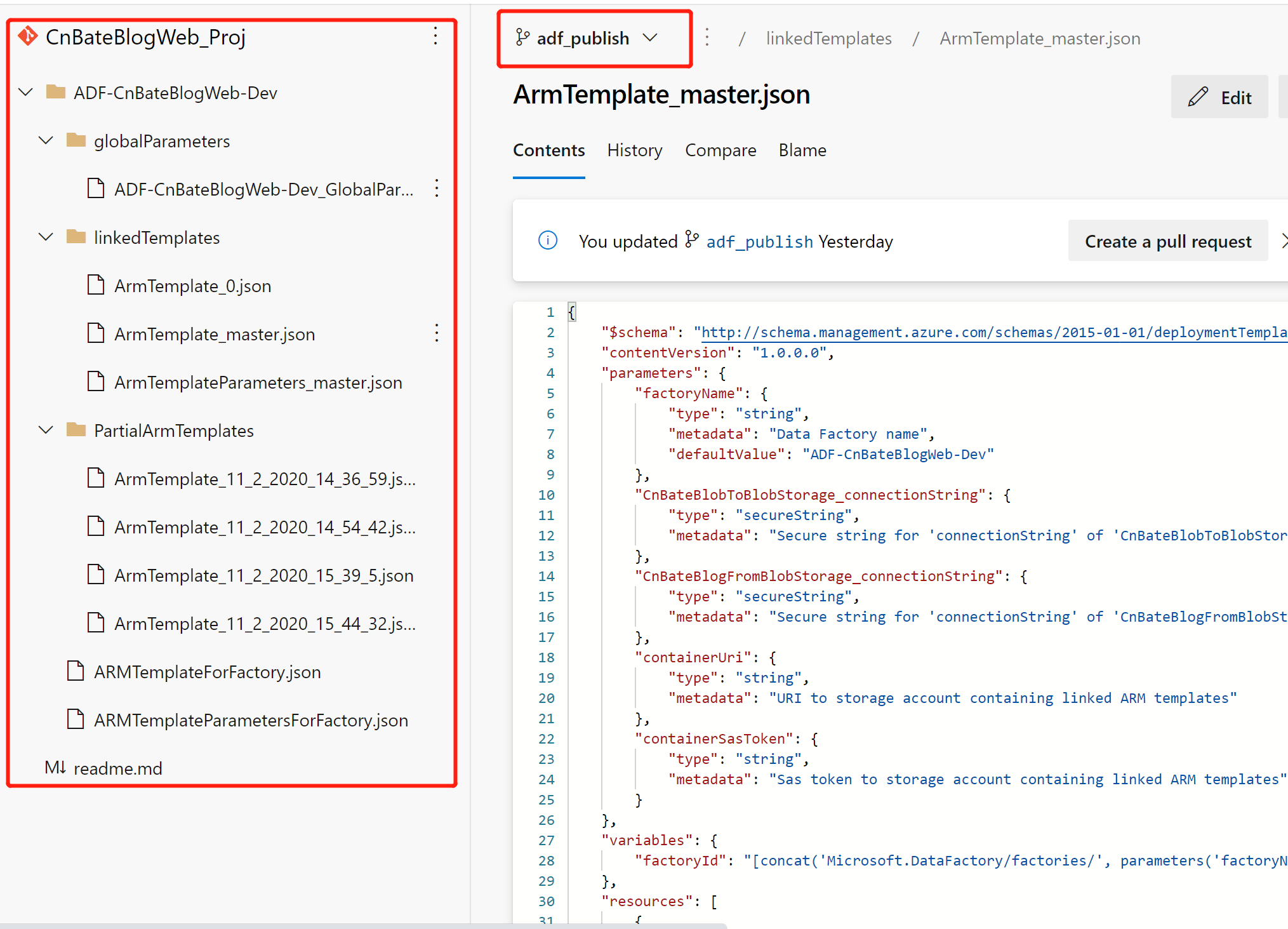
Task: Click the opening brace on line 1
Action: click(x=571, y=312)
